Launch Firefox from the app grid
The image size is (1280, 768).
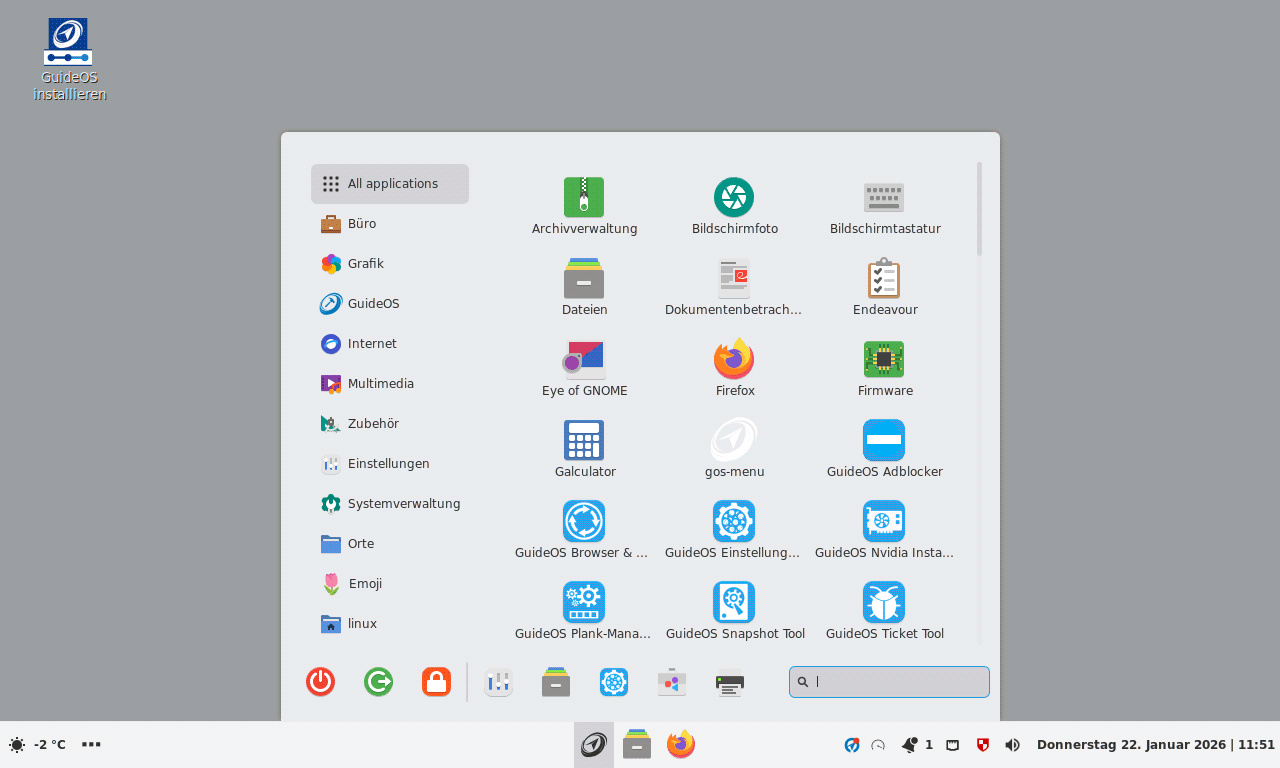[x=734, y=359]
